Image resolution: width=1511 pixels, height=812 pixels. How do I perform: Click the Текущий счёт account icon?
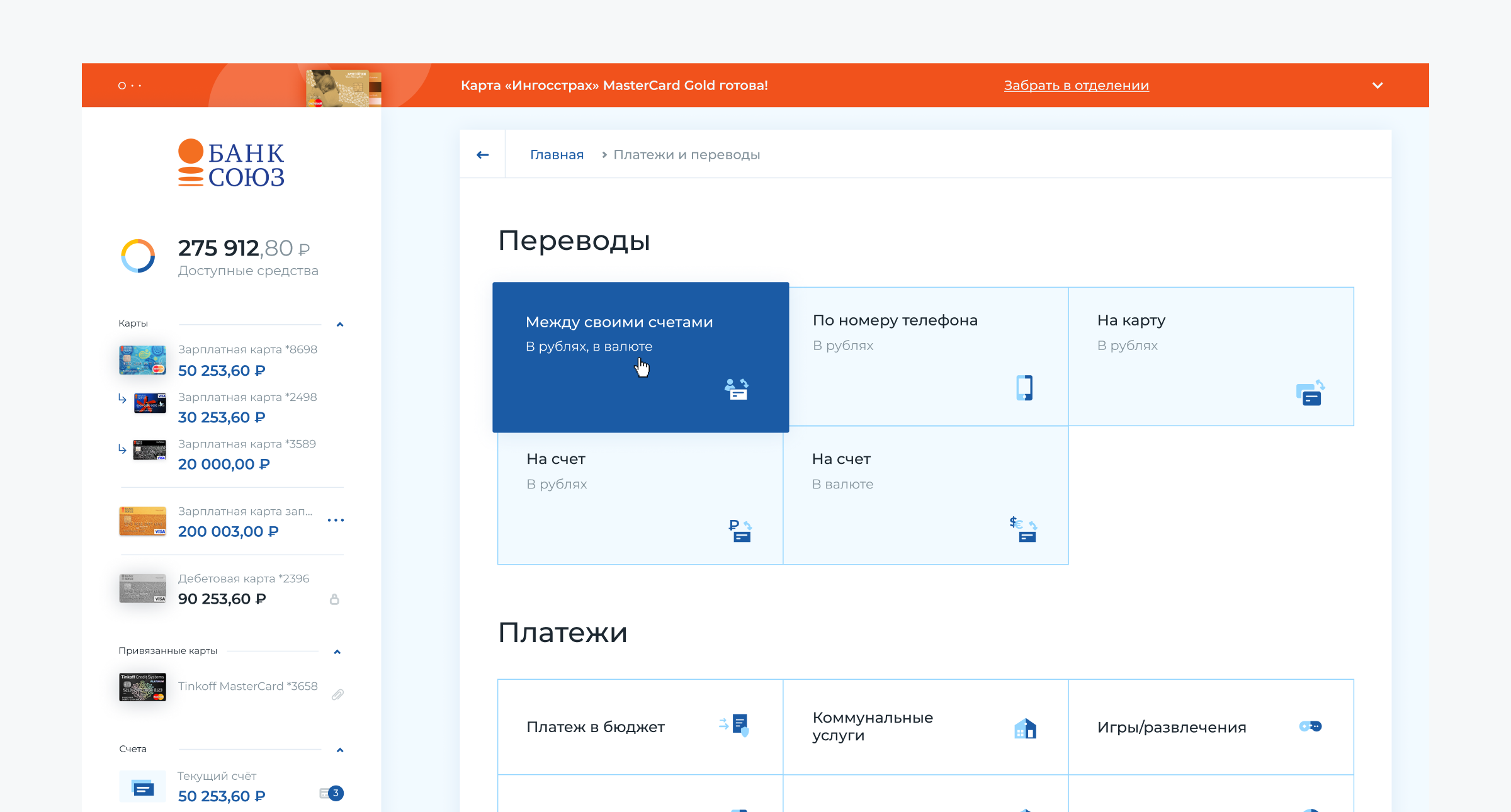(143, 787)
